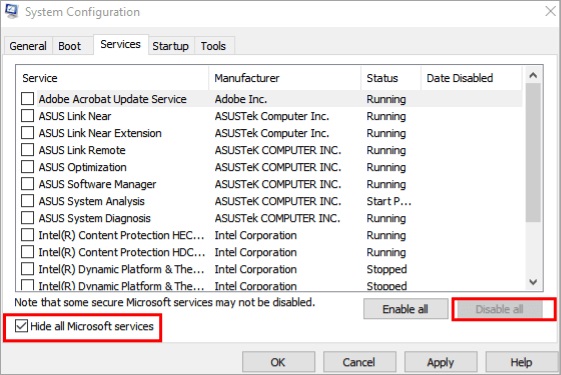
Task: Switch to the Startup tab
Action: click(171, 46)
